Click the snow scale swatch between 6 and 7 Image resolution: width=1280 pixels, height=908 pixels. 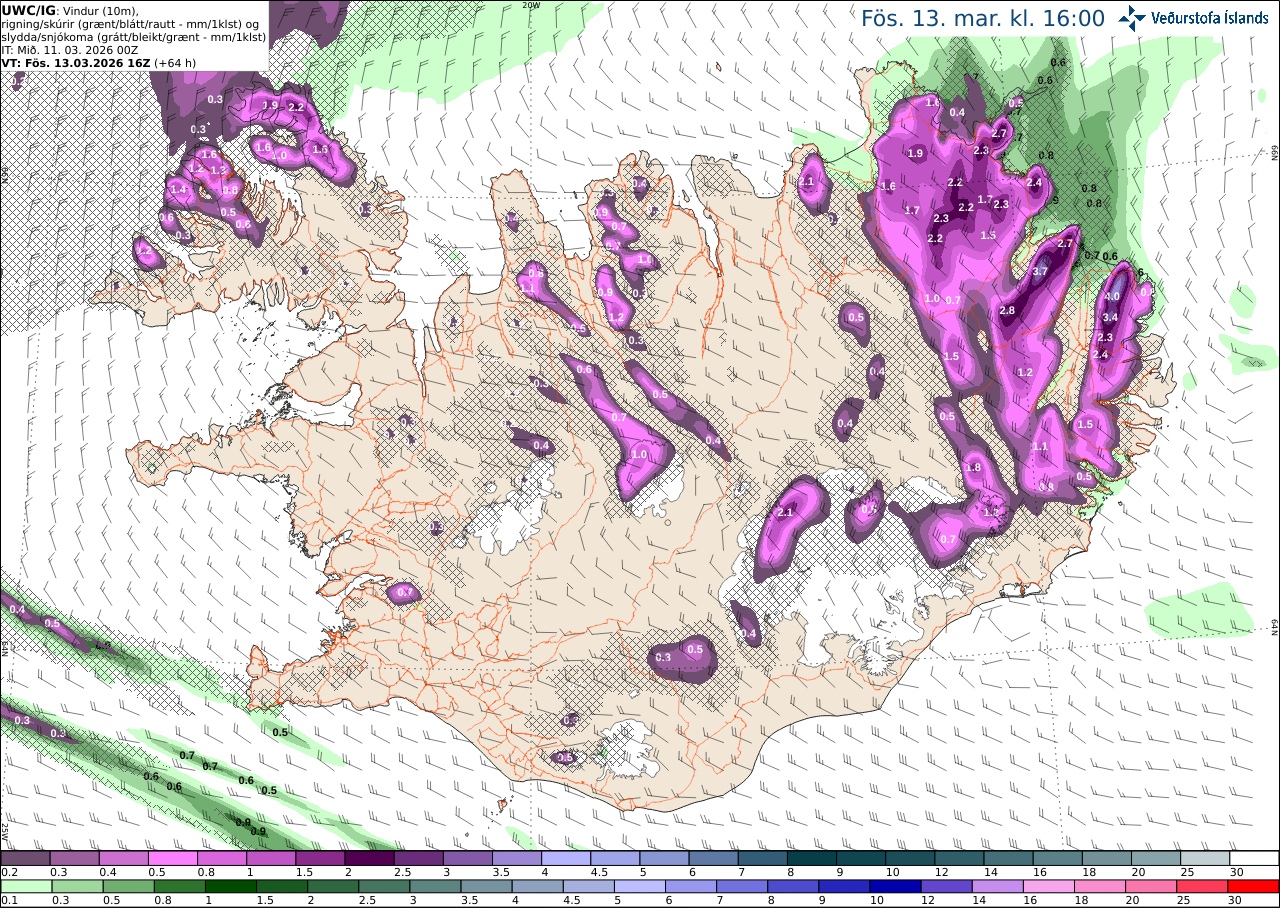click(714, 858)
